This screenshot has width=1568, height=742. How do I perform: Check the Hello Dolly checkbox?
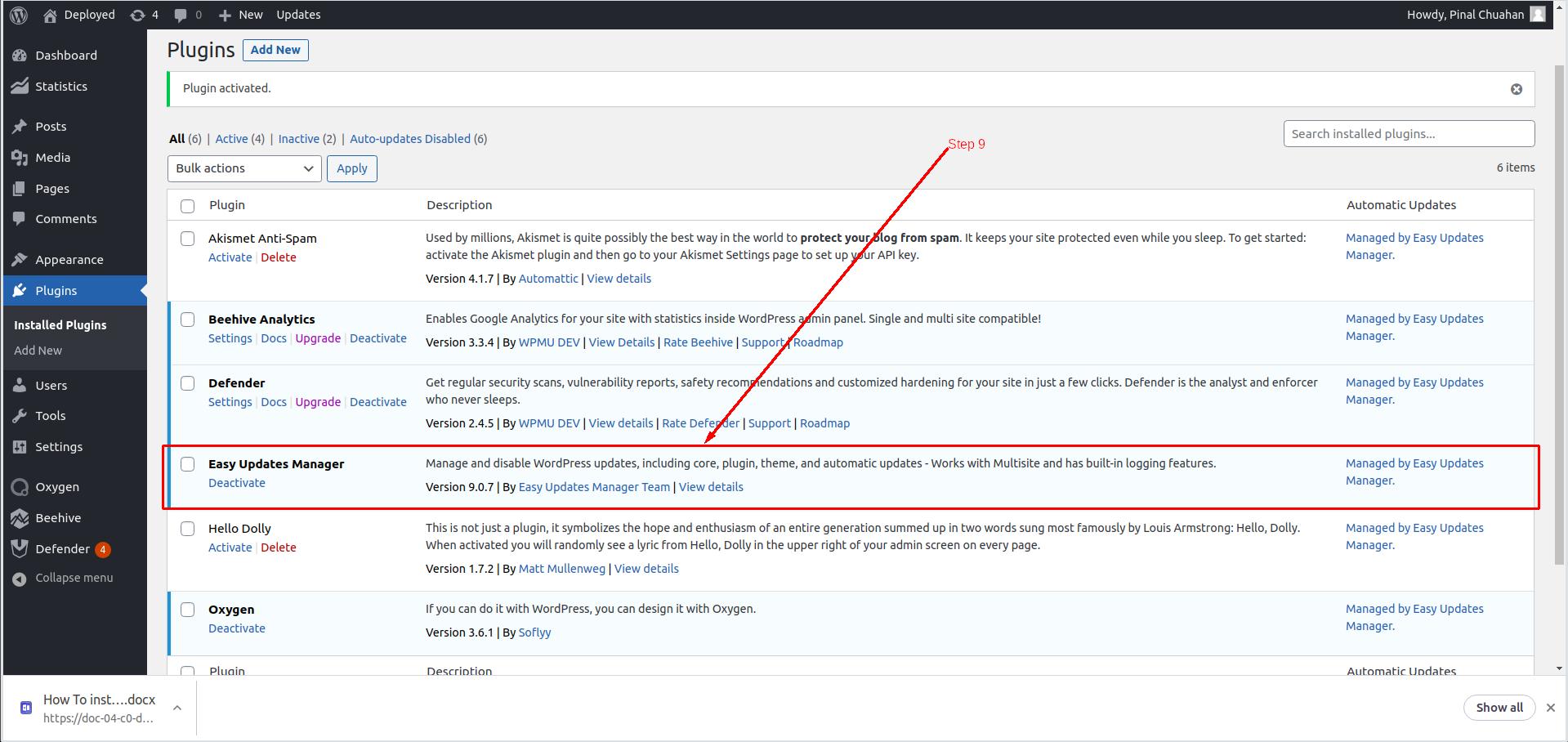pos(188,529)
